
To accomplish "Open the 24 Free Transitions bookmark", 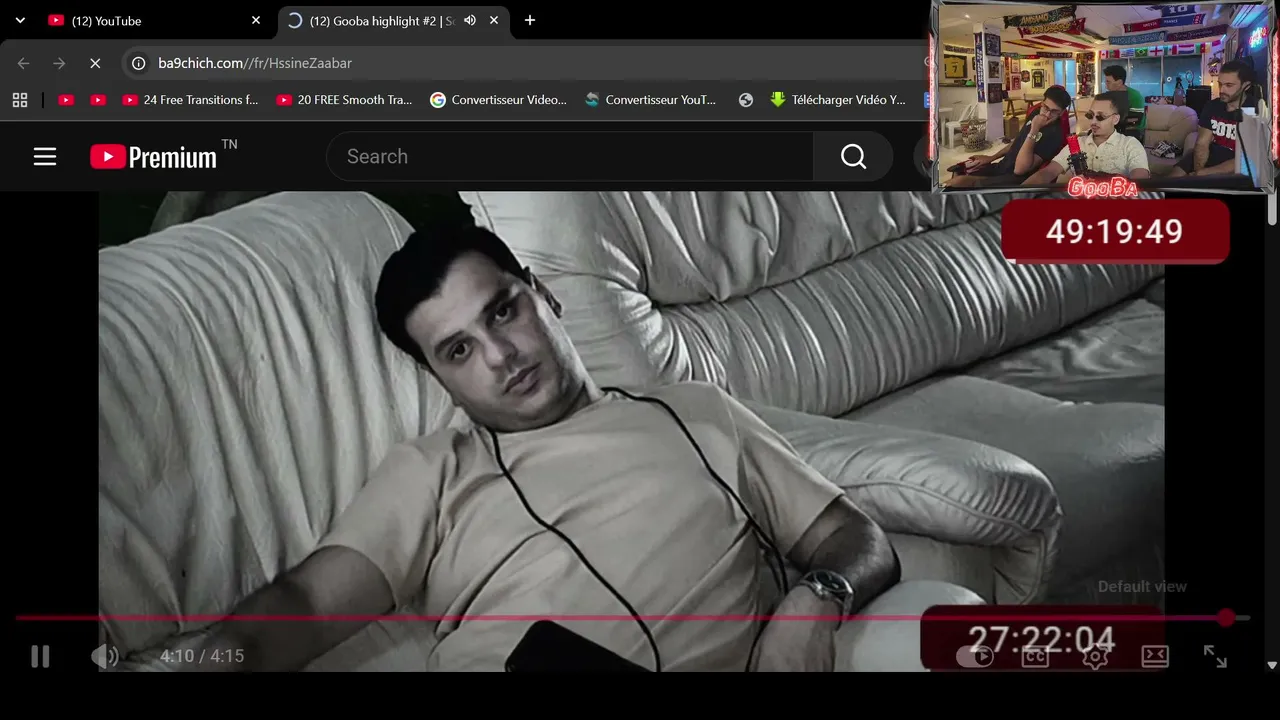I will 190,100.
